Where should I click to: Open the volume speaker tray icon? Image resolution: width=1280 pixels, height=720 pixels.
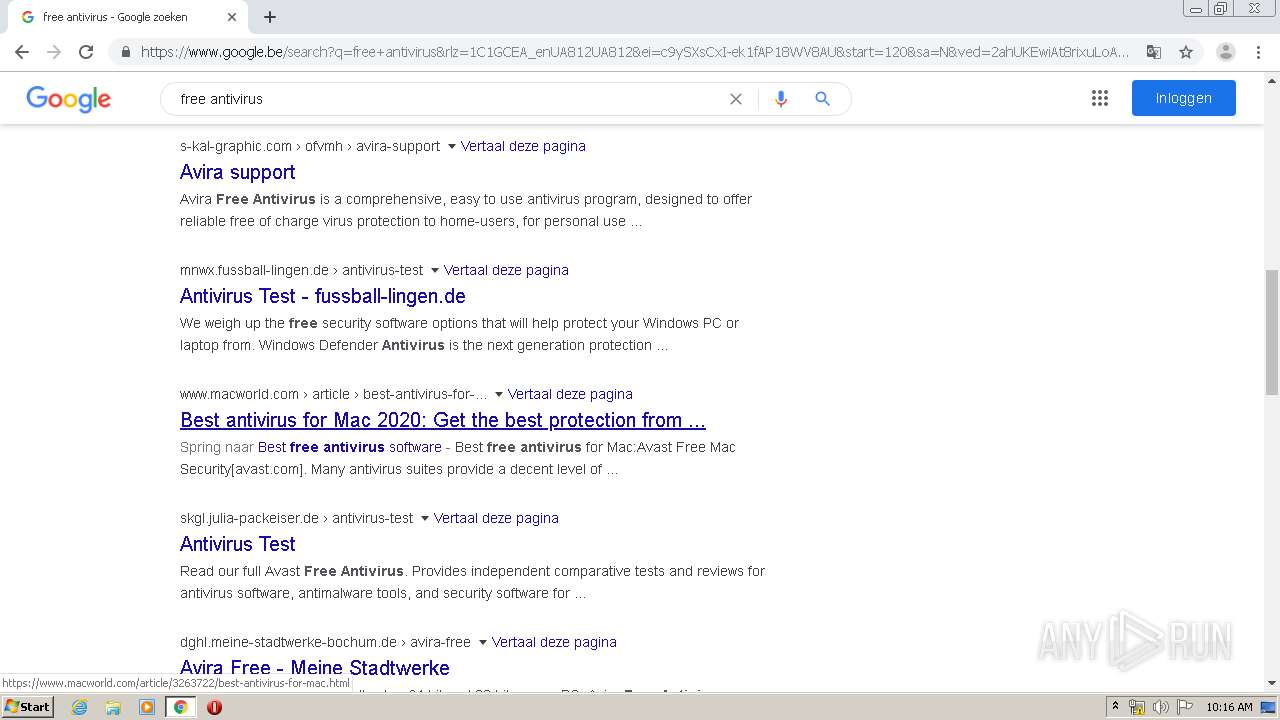(1160, 707)
